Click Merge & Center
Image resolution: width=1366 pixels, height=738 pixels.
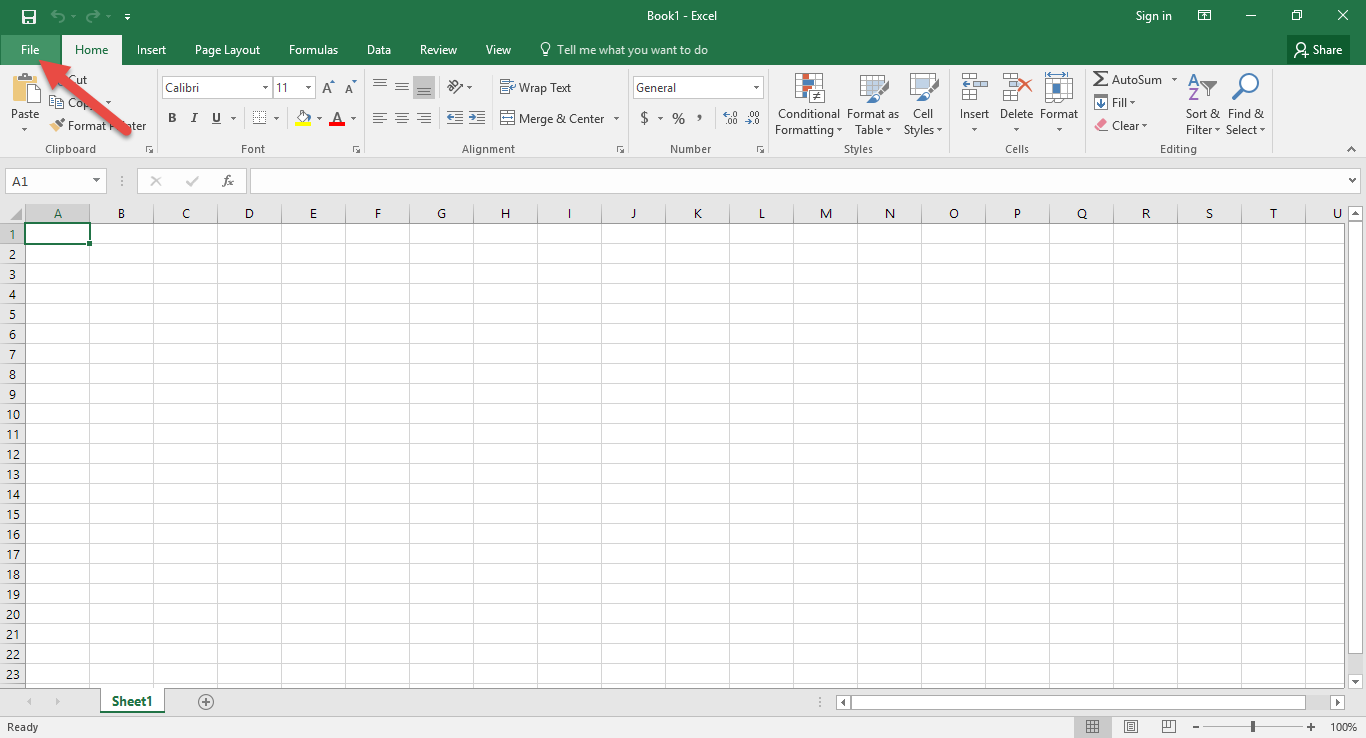pos(553,118)
